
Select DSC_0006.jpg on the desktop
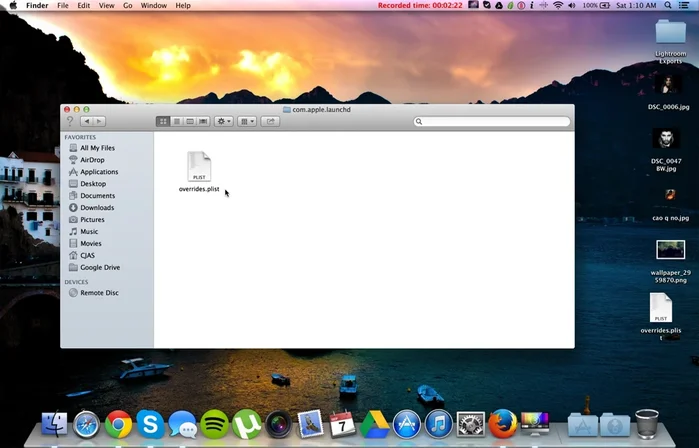click(668, 93)
